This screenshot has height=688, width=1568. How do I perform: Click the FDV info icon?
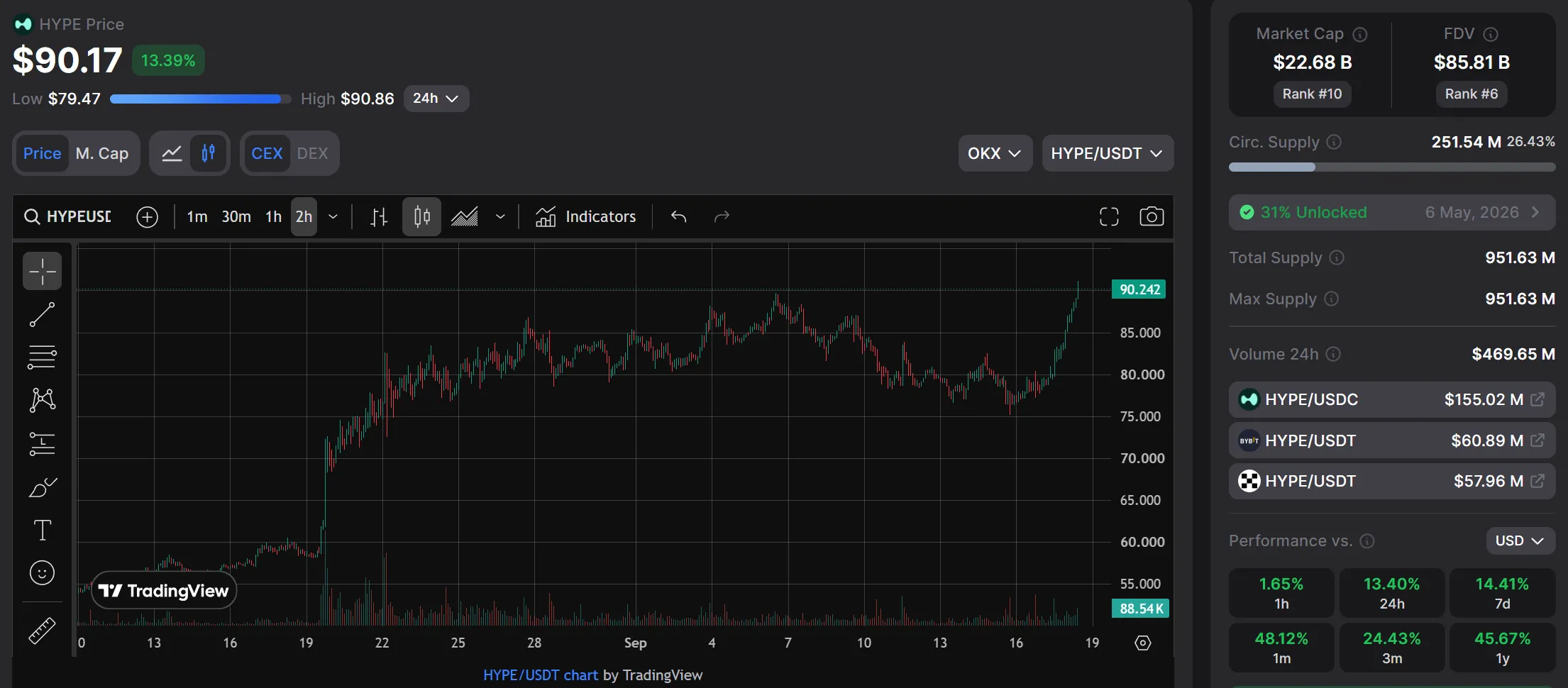[x=1491, y=34]
